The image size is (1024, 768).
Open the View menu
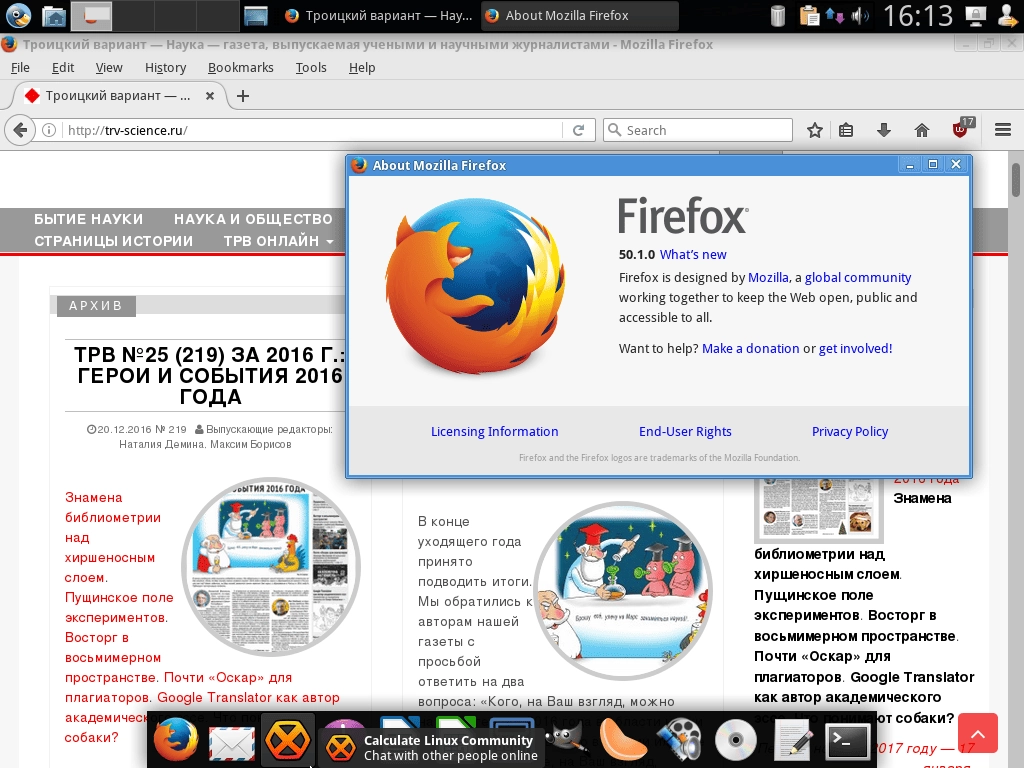tap(108, 67)
